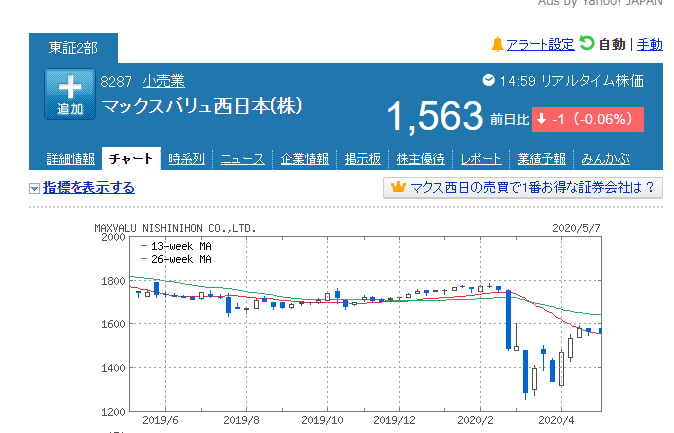Open the 業績予報 tab
The height and width of the screenshot is (433, 674).
pyautogui.click(x=541, y=159)
